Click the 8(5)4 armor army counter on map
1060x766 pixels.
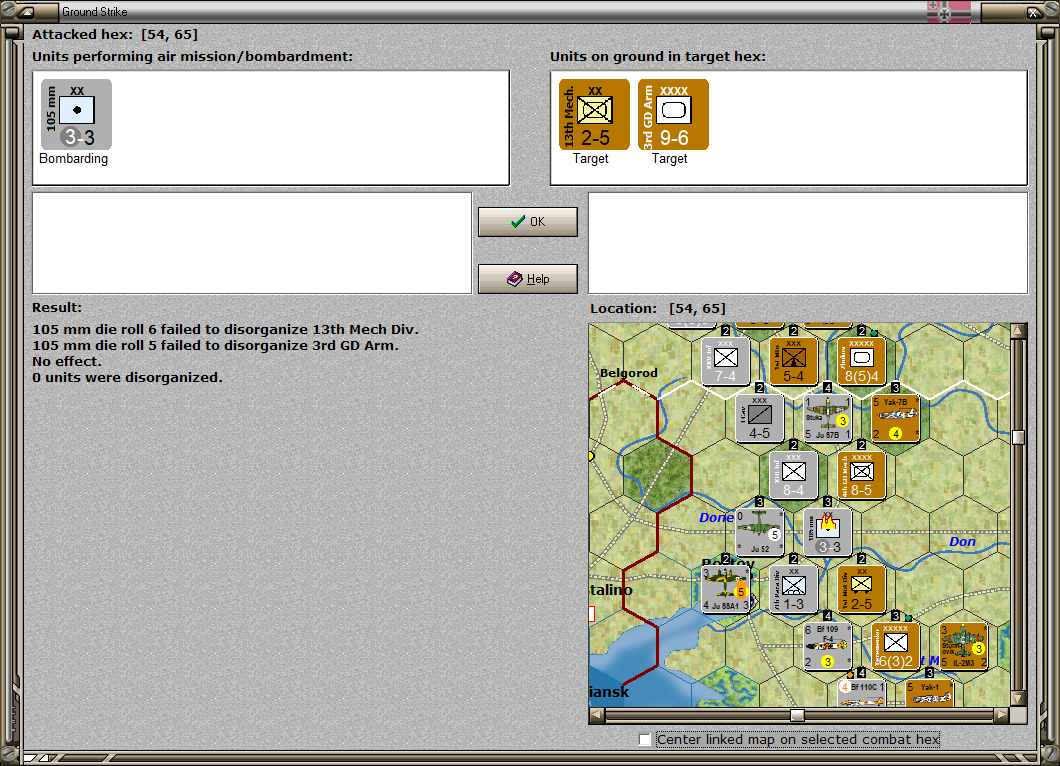pos(861,361)
